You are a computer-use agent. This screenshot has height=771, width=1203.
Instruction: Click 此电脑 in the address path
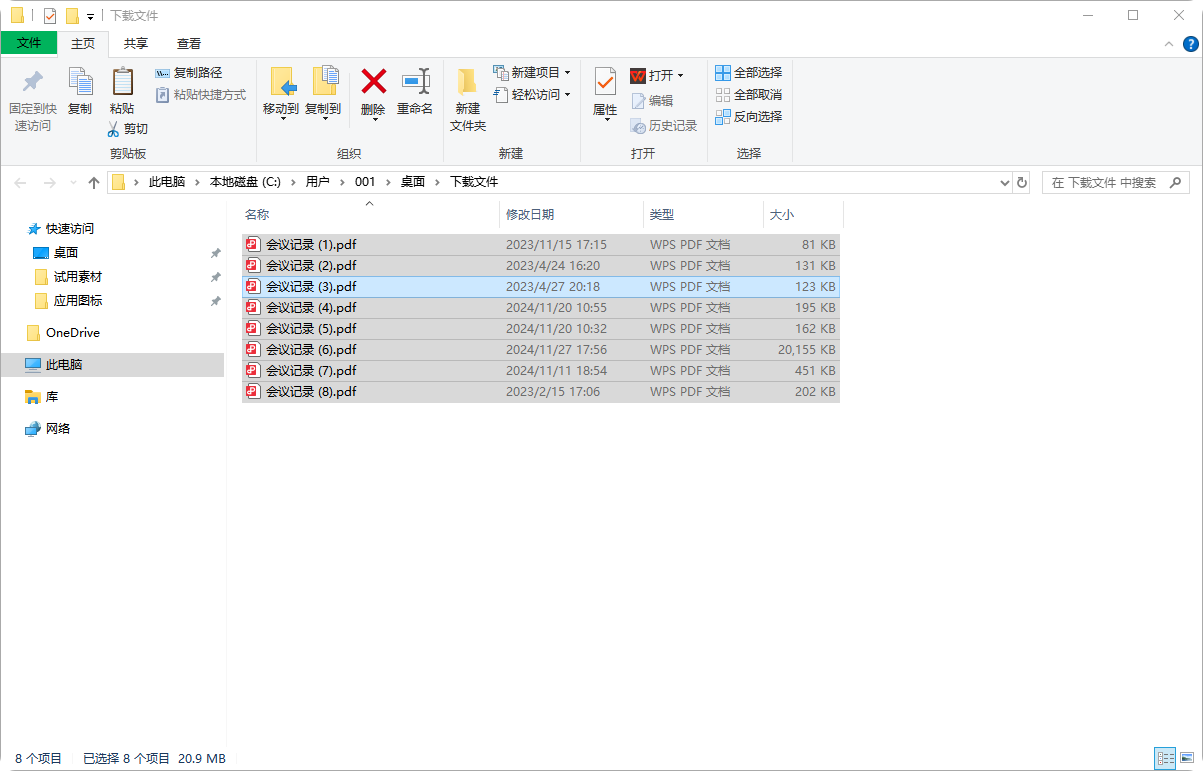(x=167, y=182)
